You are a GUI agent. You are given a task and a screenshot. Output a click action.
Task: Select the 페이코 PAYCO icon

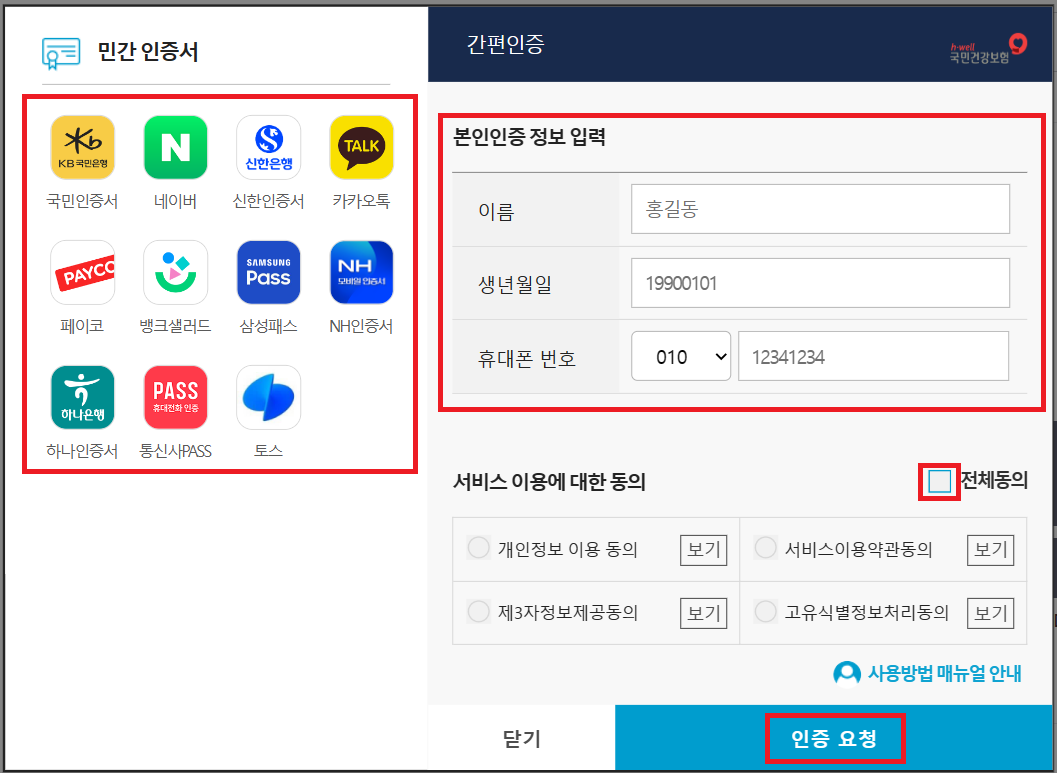[82, 272]
